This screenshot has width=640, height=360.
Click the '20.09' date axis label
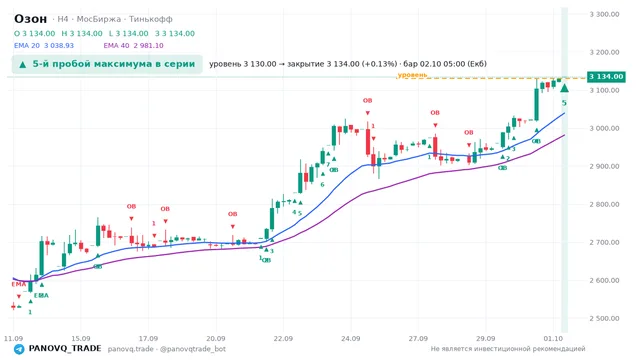216,338
